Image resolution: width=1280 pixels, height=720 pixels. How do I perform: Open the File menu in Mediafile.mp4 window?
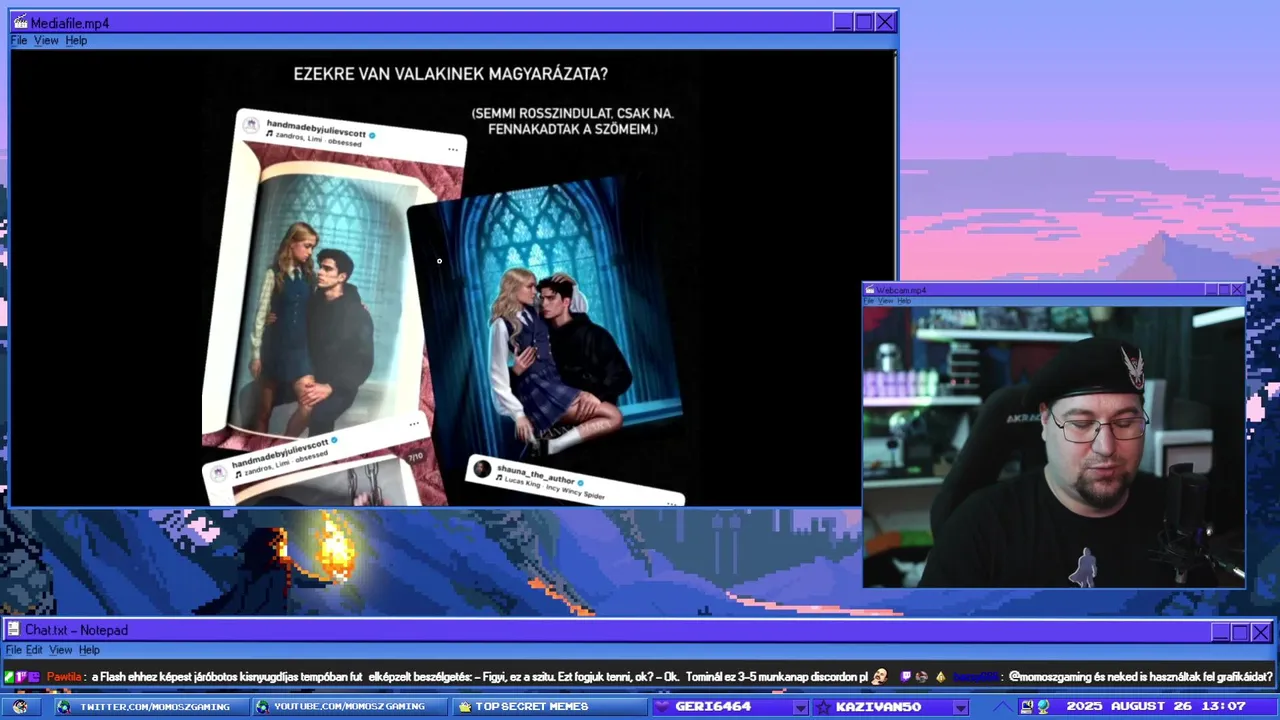coord(19,41)
